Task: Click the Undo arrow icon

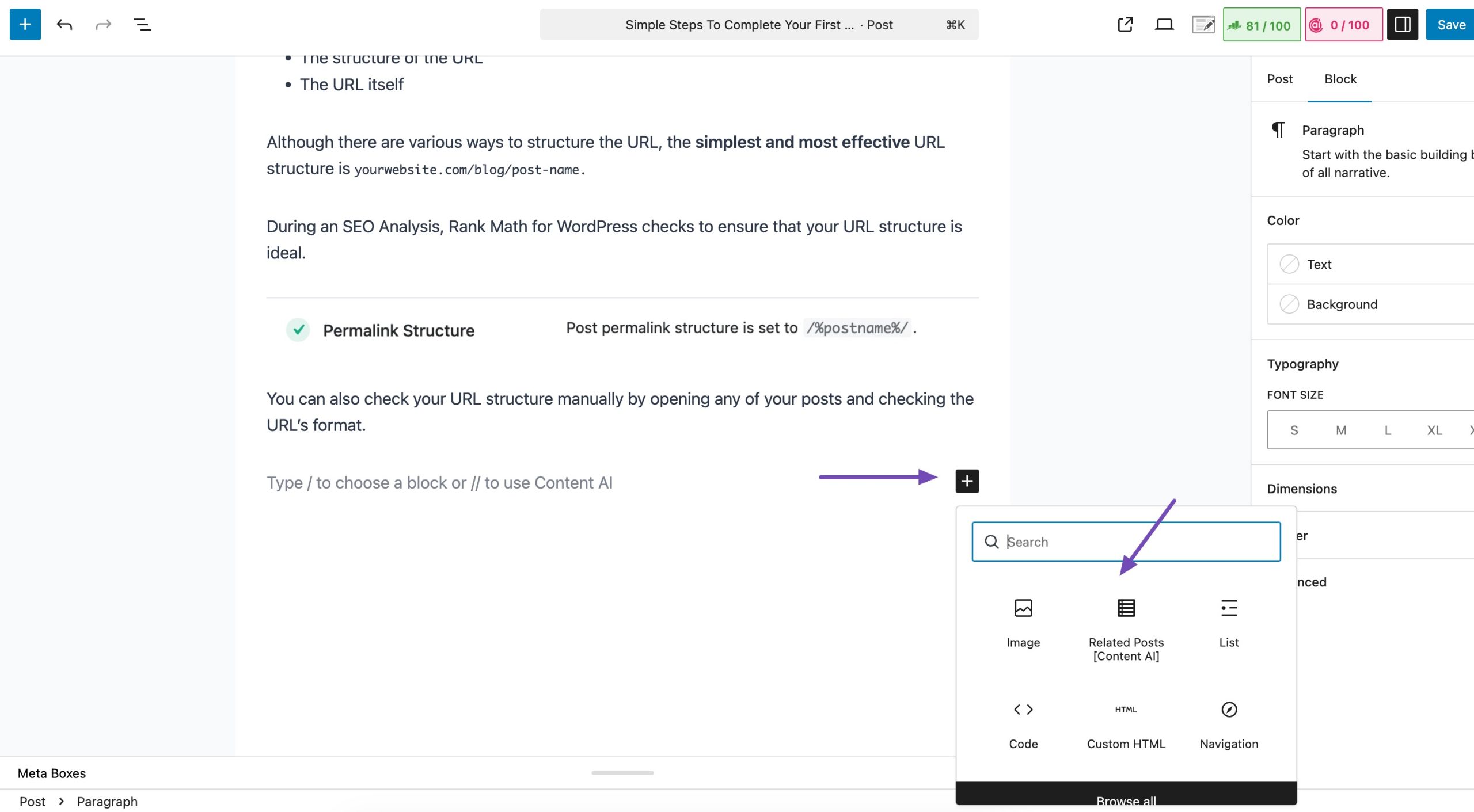Action: (64, 25)
